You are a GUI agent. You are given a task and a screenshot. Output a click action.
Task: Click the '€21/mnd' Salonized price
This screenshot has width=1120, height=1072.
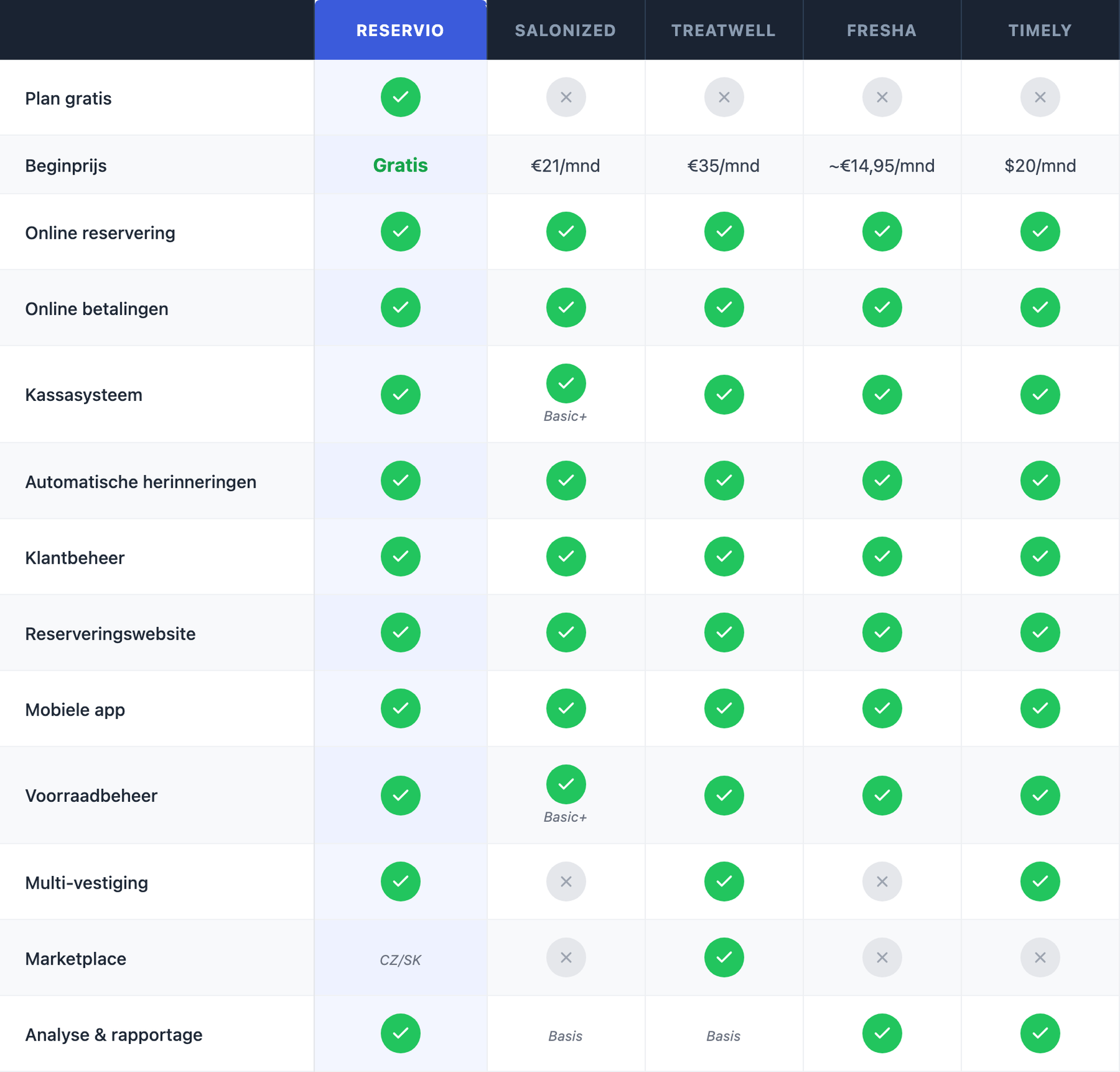565,166
